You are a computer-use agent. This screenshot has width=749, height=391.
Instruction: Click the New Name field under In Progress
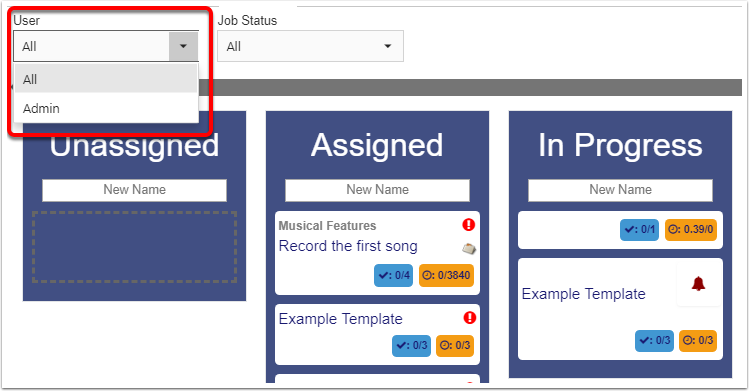tap(620, 190)
